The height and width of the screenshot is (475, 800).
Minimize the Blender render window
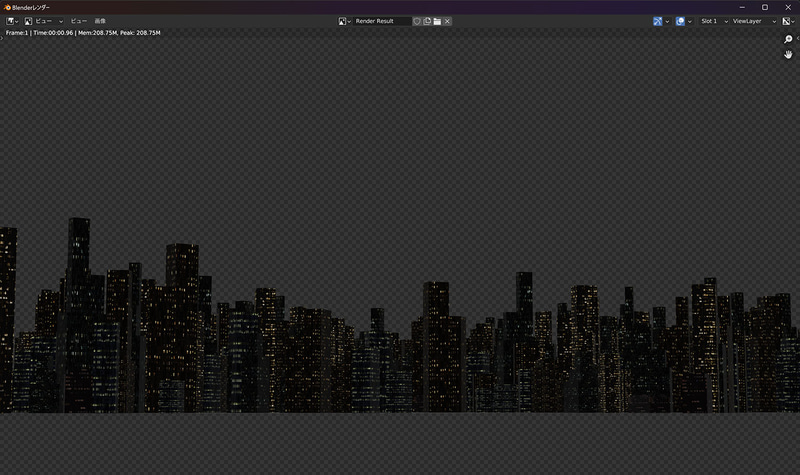pyautogui.click(x=742, y=7)
